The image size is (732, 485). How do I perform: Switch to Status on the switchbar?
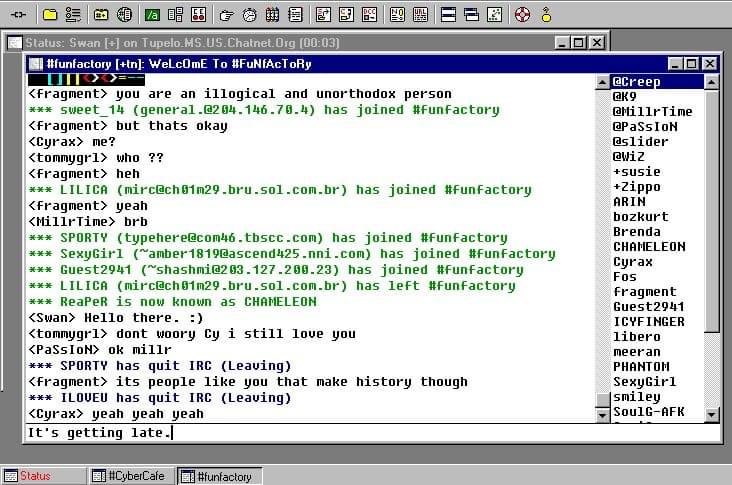pos(43,476)
